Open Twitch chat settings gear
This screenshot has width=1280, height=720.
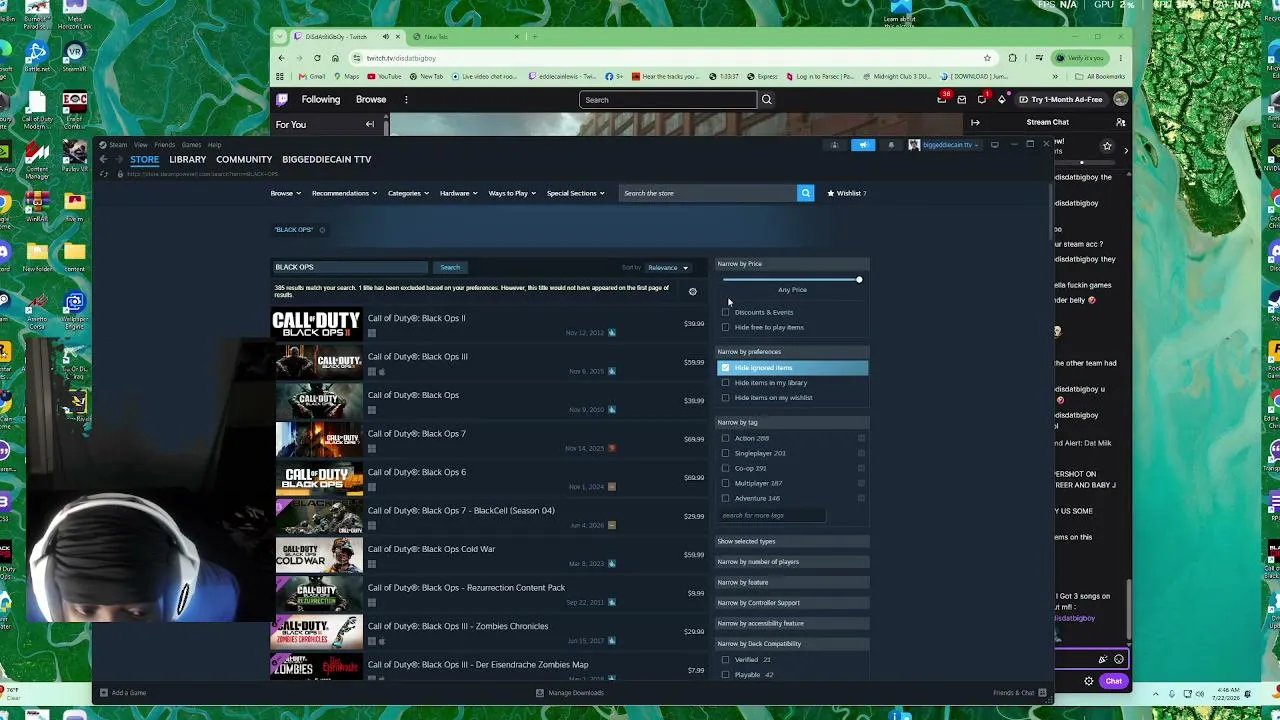tap(1089, 681)
